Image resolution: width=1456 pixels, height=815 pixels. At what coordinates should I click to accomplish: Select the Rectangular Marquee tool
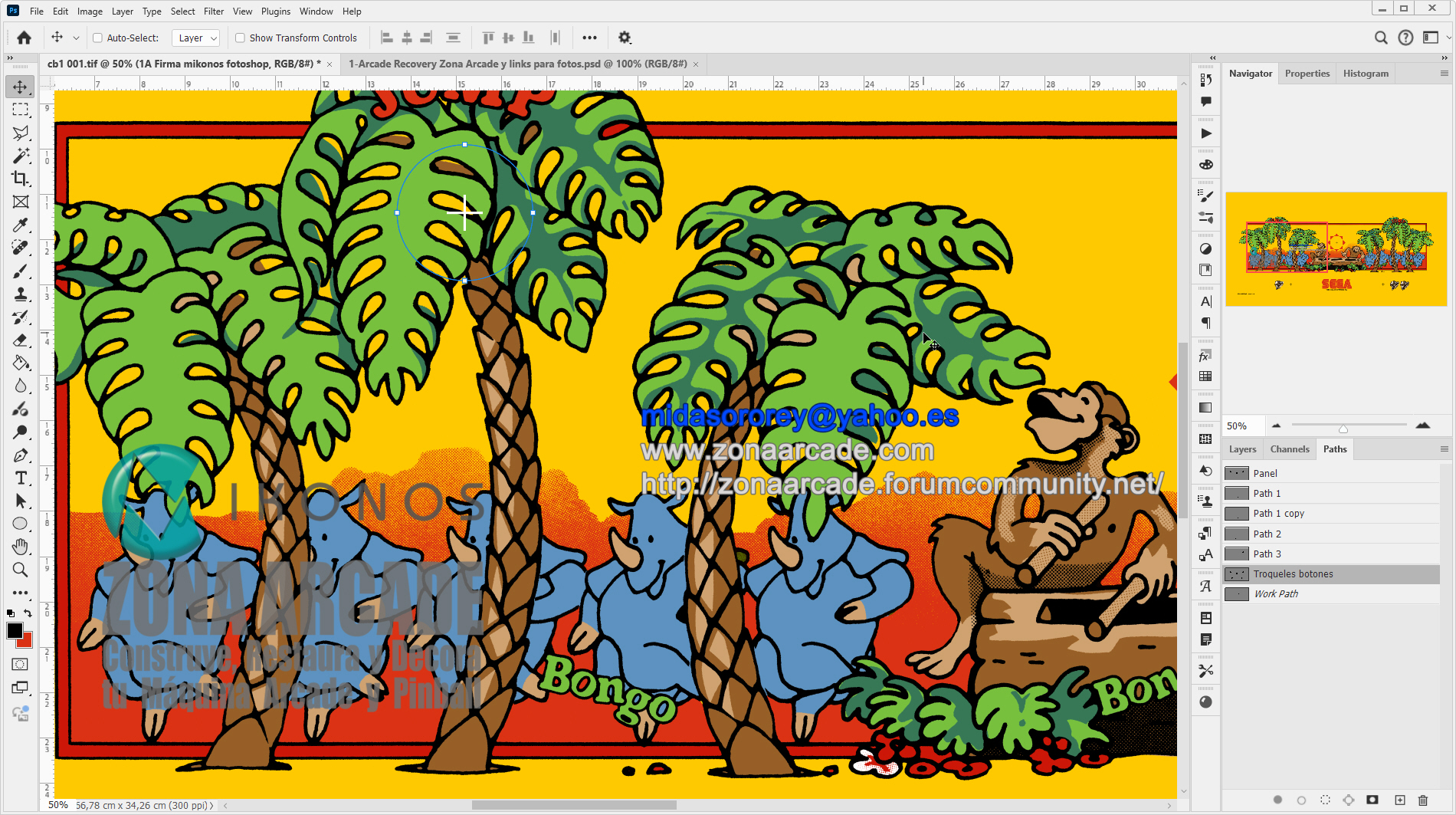(21, 110)
